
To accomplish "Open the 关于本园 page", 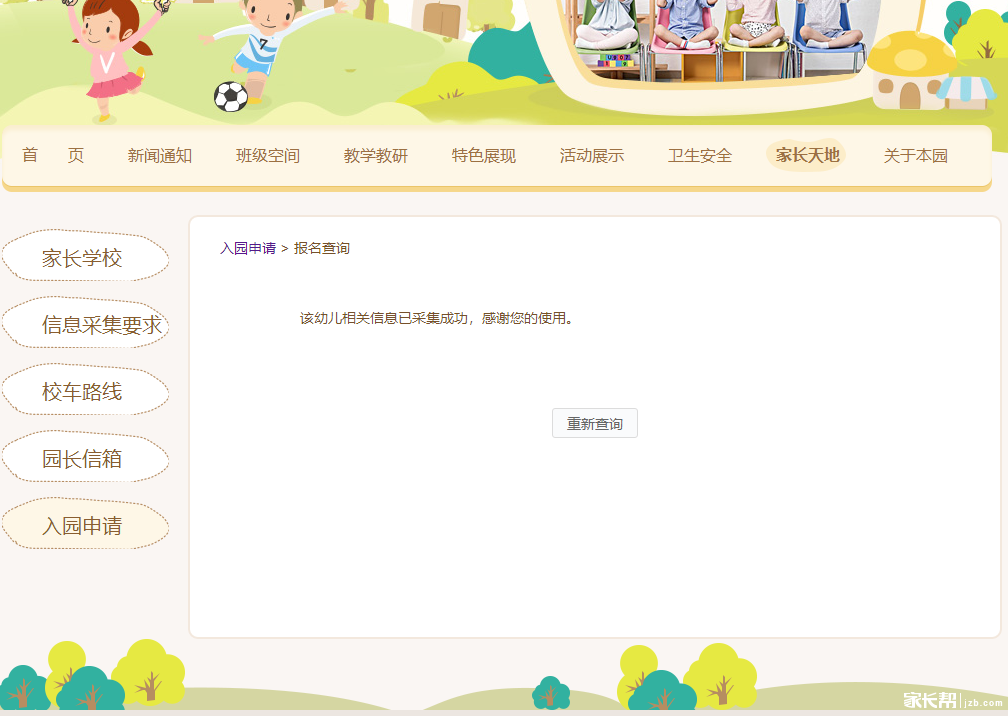I will pyautogui.click(x=915, y=156).
